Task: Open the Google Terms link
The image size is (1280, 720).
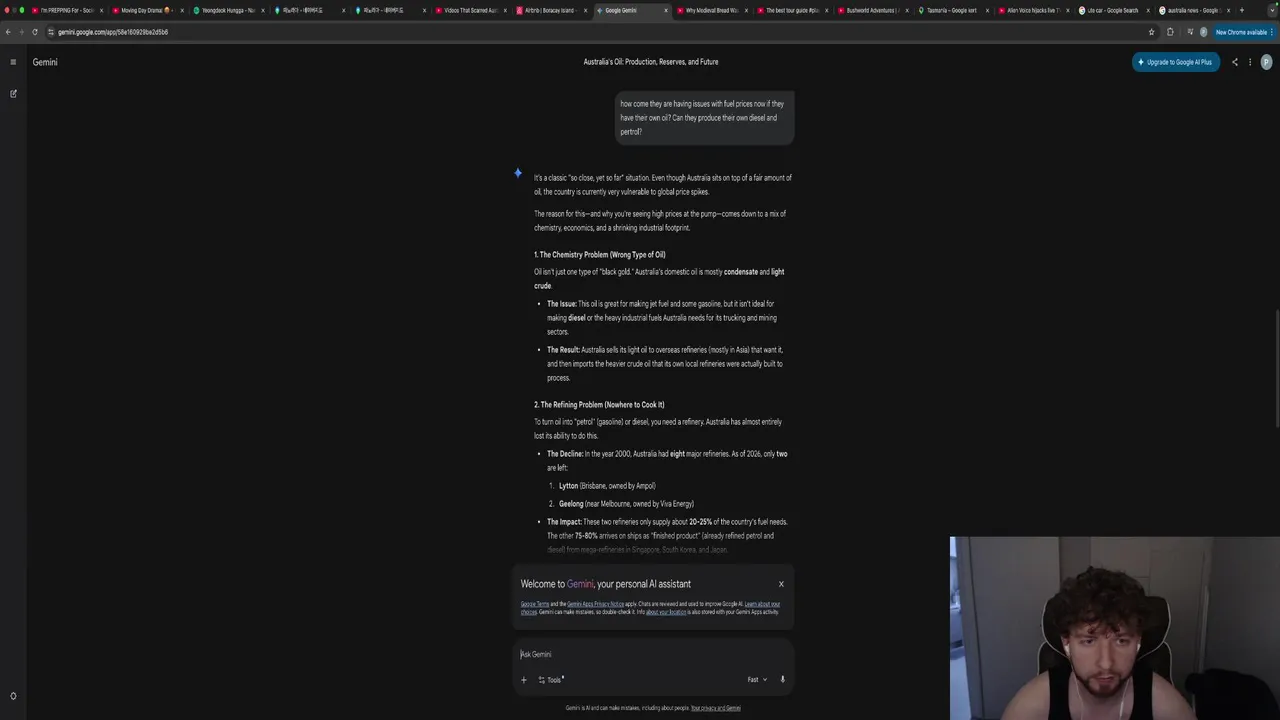Action: pos(535,604)
